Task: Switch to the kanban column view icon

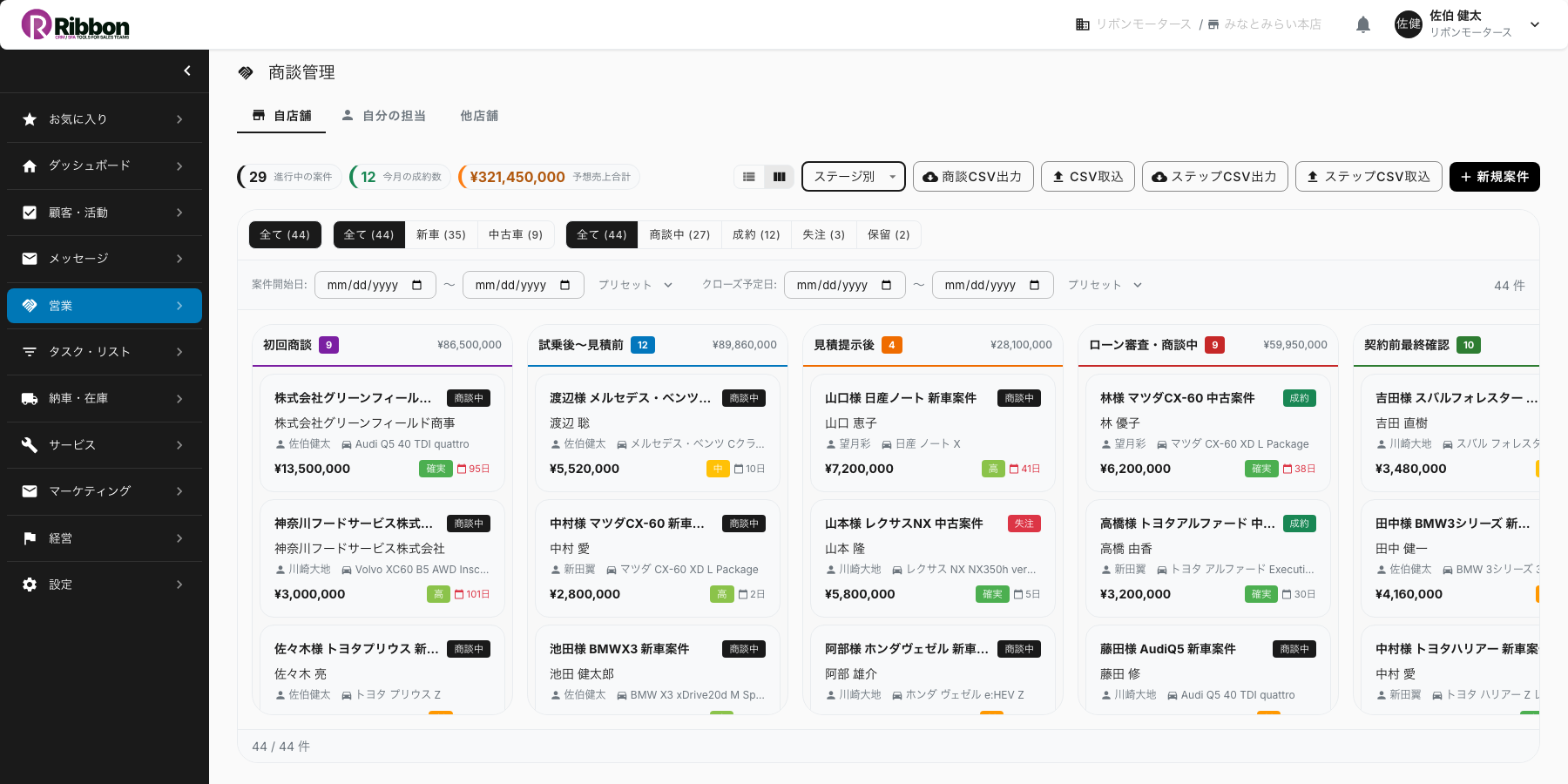Action: pyautogui.click(x=780, y=177)
